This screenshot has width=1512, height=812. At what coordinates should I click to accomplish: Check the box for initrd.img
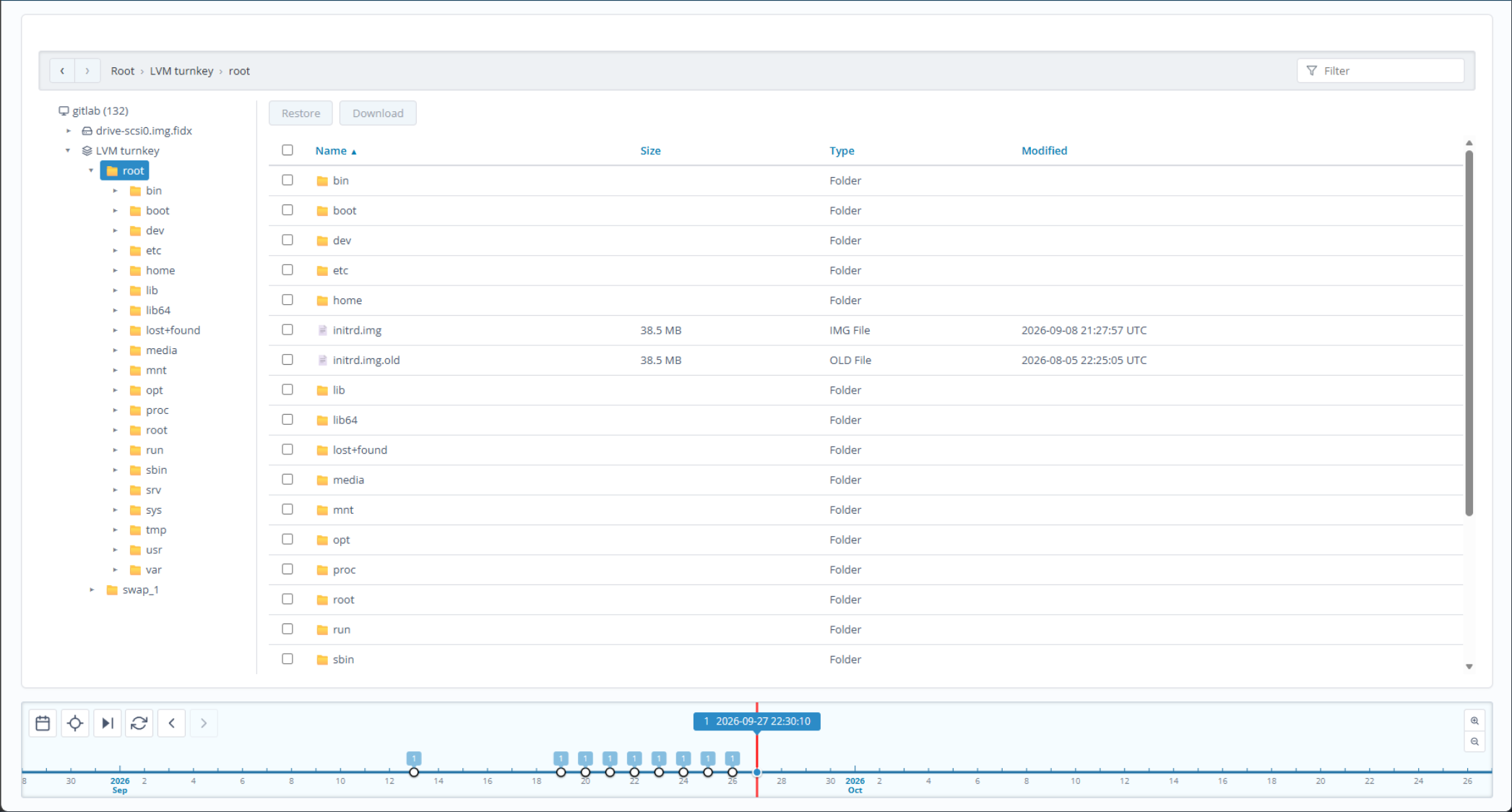[288, 329]
